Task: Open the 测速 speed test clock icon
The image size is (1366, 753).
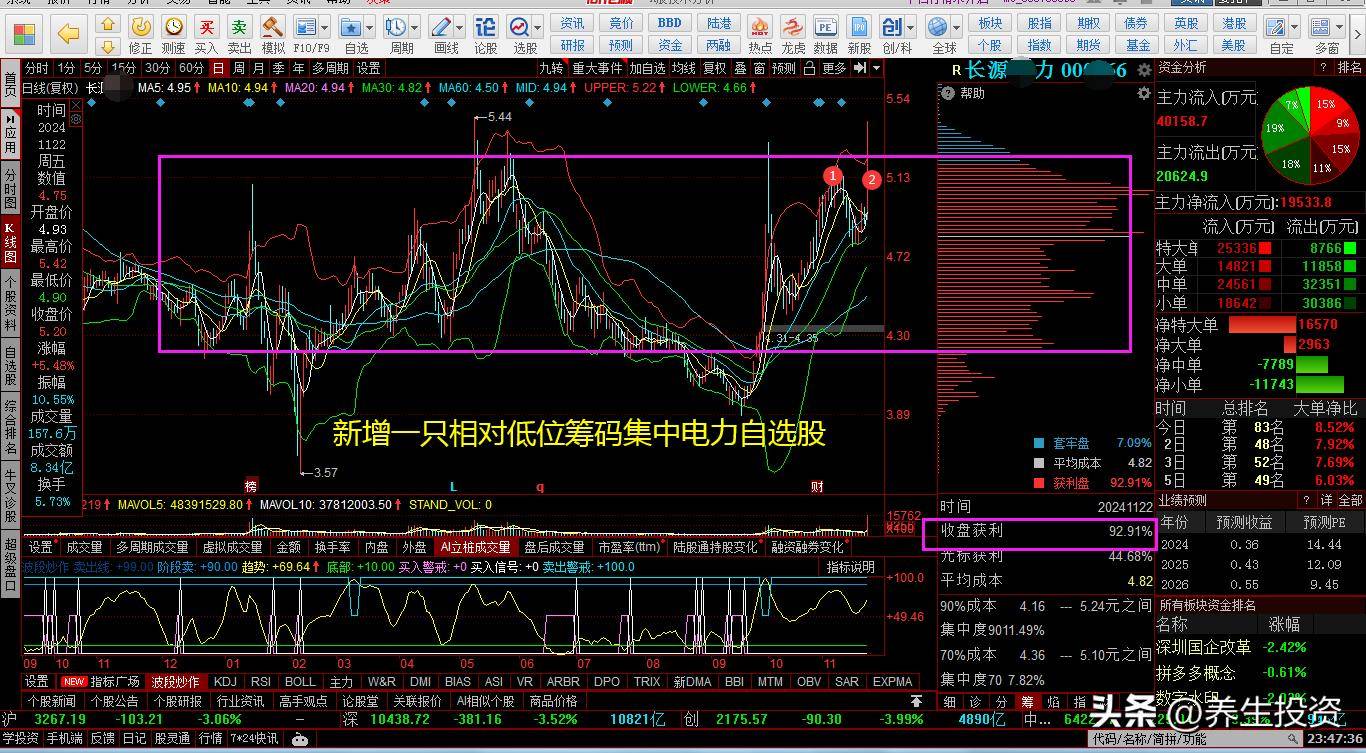Action: (174, 27)
